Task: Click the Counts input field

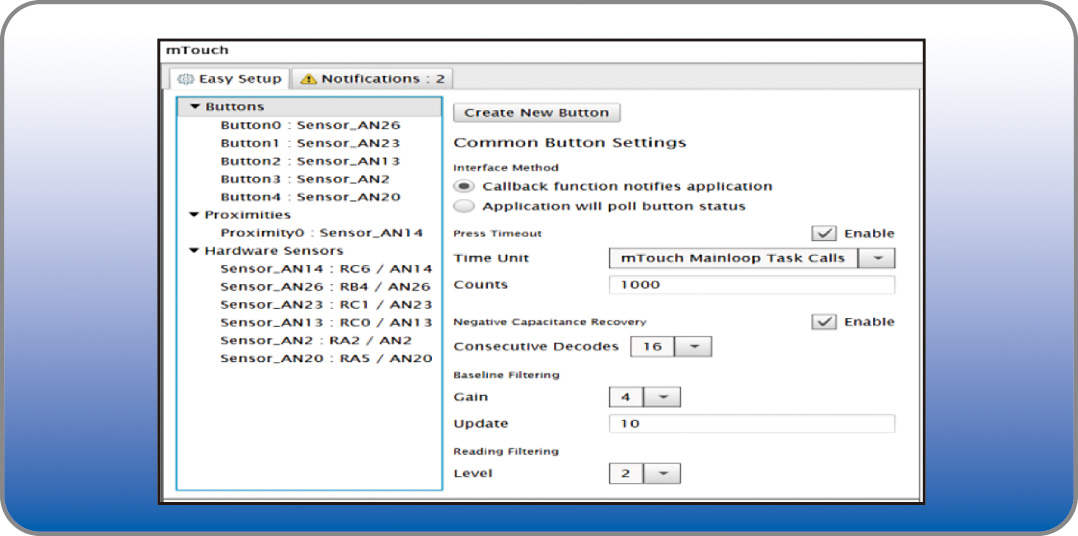Action: coord(751,285)
